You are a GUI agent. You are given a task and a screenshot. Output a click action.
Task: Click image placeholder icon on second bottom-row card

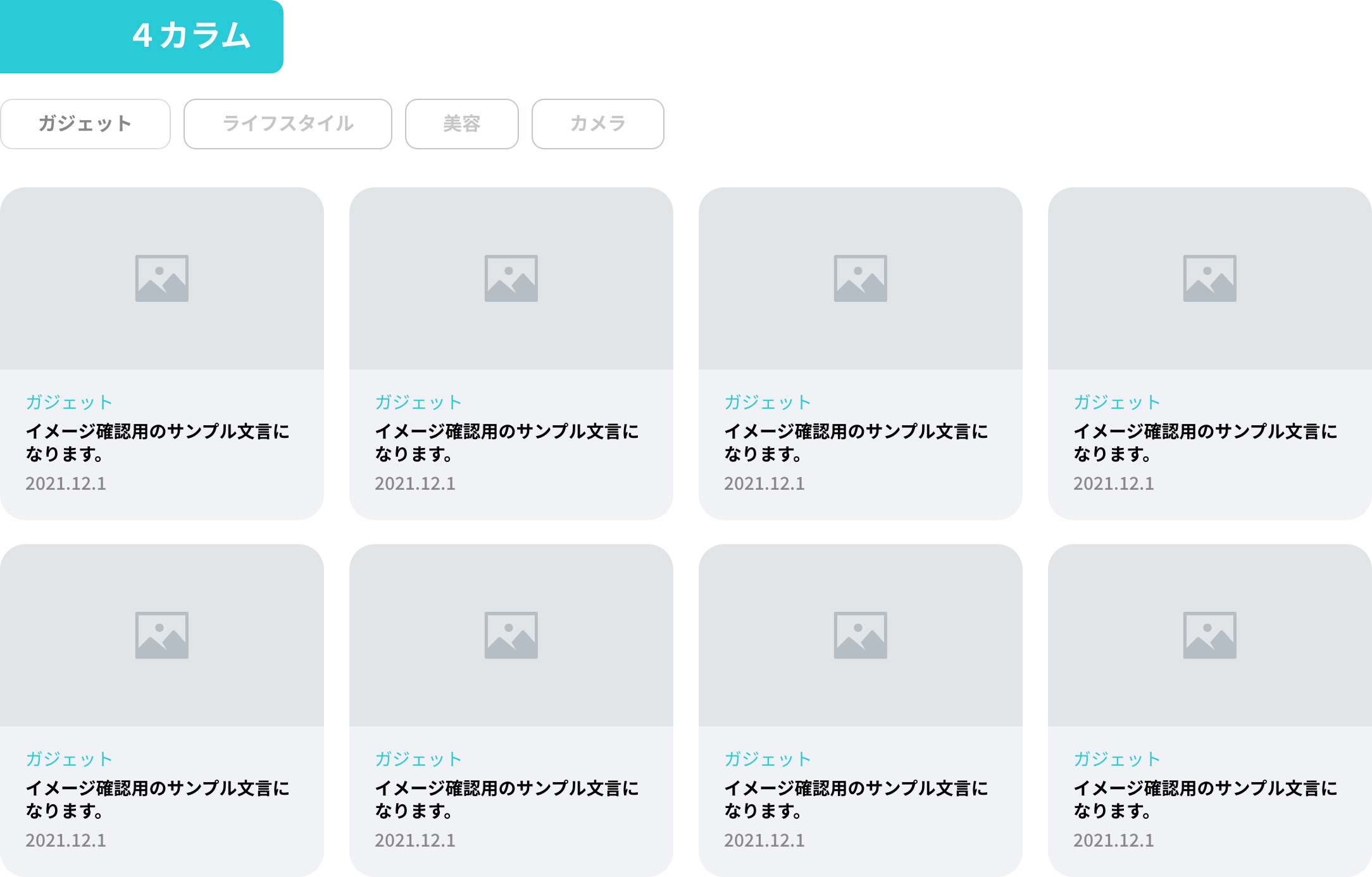(x=511, y=634)
